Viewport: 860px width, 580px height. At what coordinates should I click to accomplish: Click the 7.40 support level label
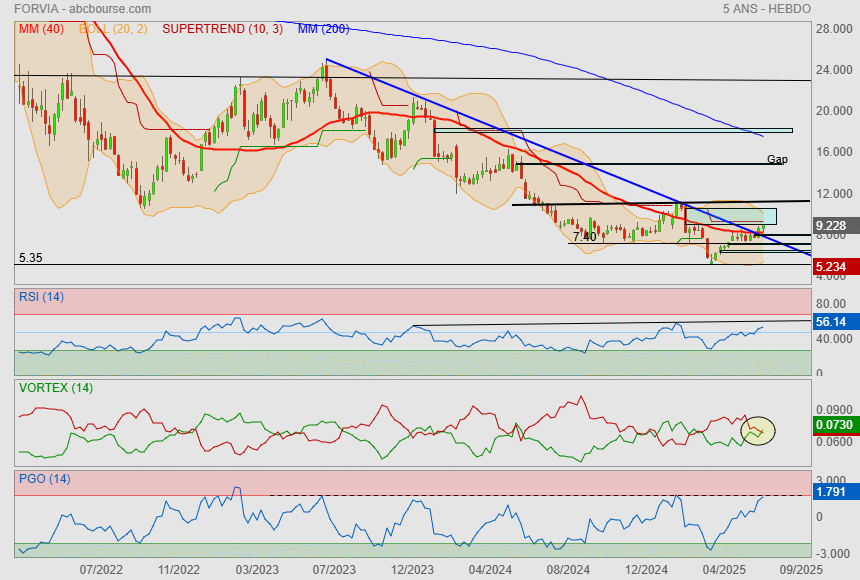pos(585,236)
